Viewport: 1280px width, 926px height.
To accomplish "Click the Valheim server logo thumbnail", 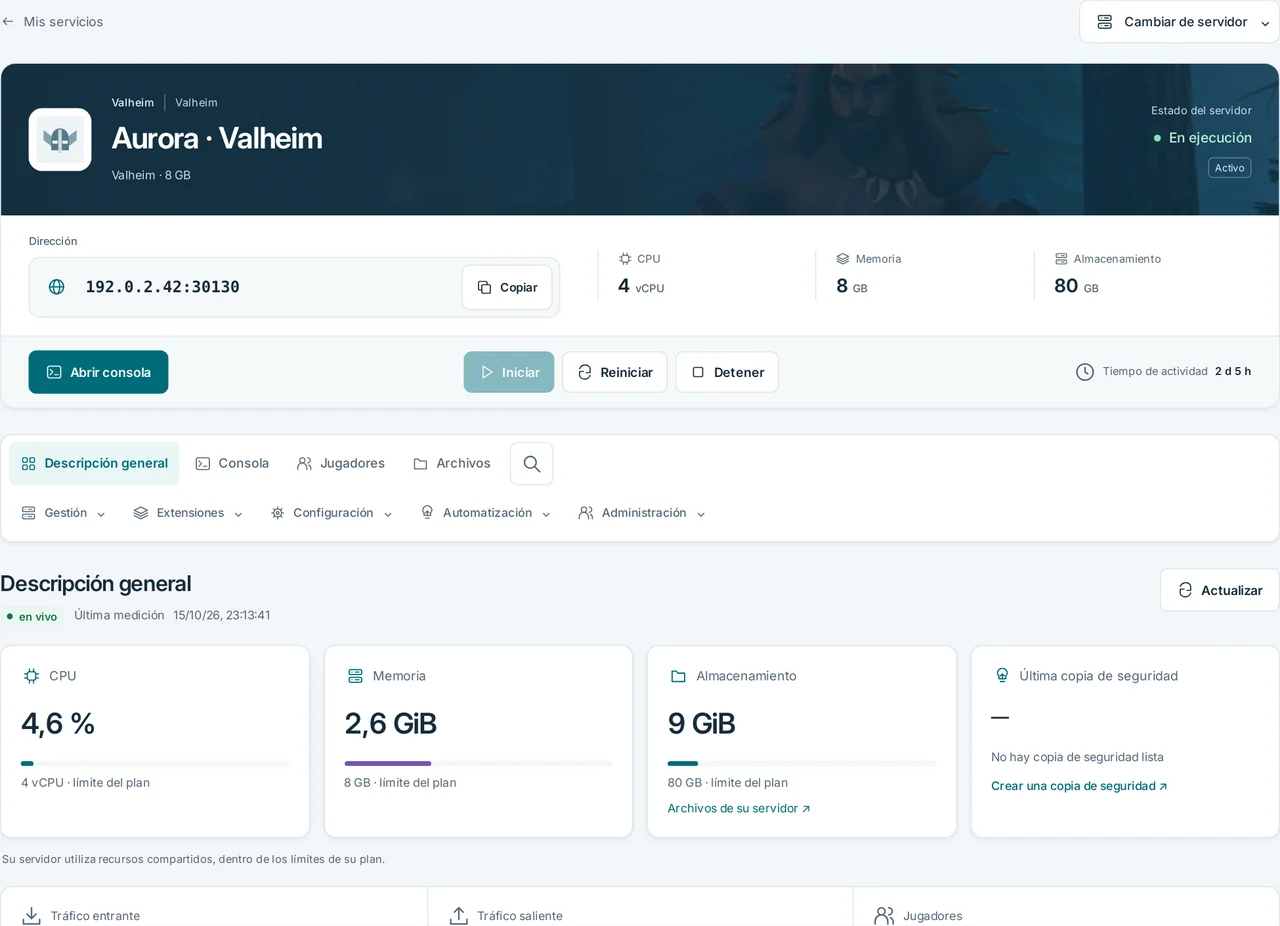I will (x=60, y=140).
